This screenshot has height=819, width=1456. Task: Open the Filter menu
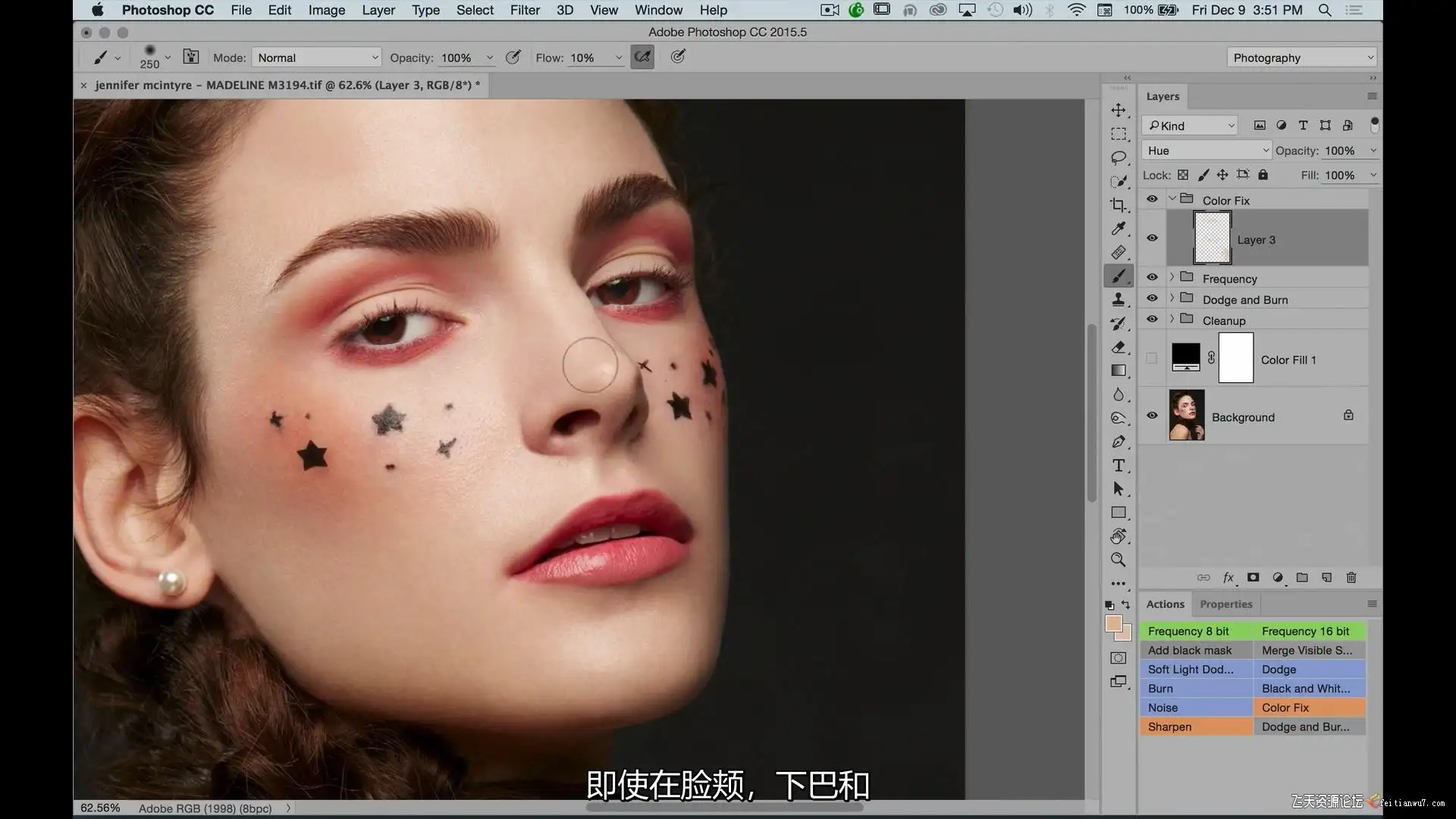click(525, 10)
